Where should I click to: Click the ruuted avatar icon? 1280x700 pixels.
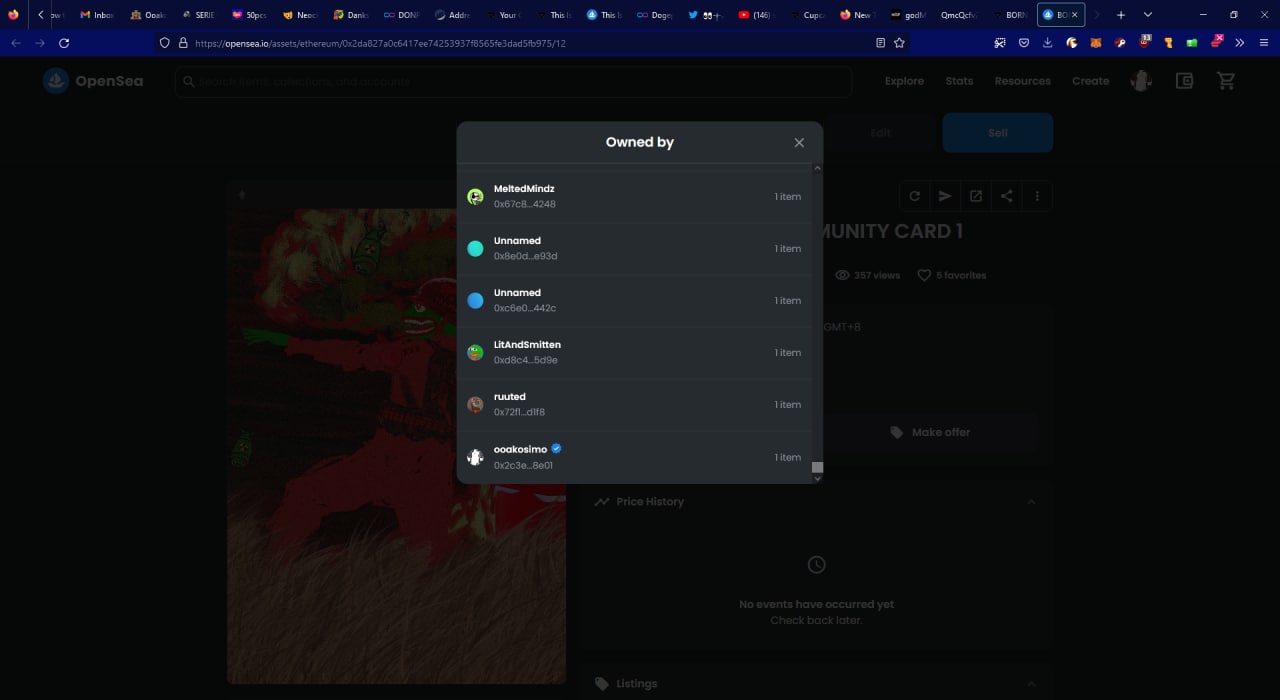click(x=475, y=405)
